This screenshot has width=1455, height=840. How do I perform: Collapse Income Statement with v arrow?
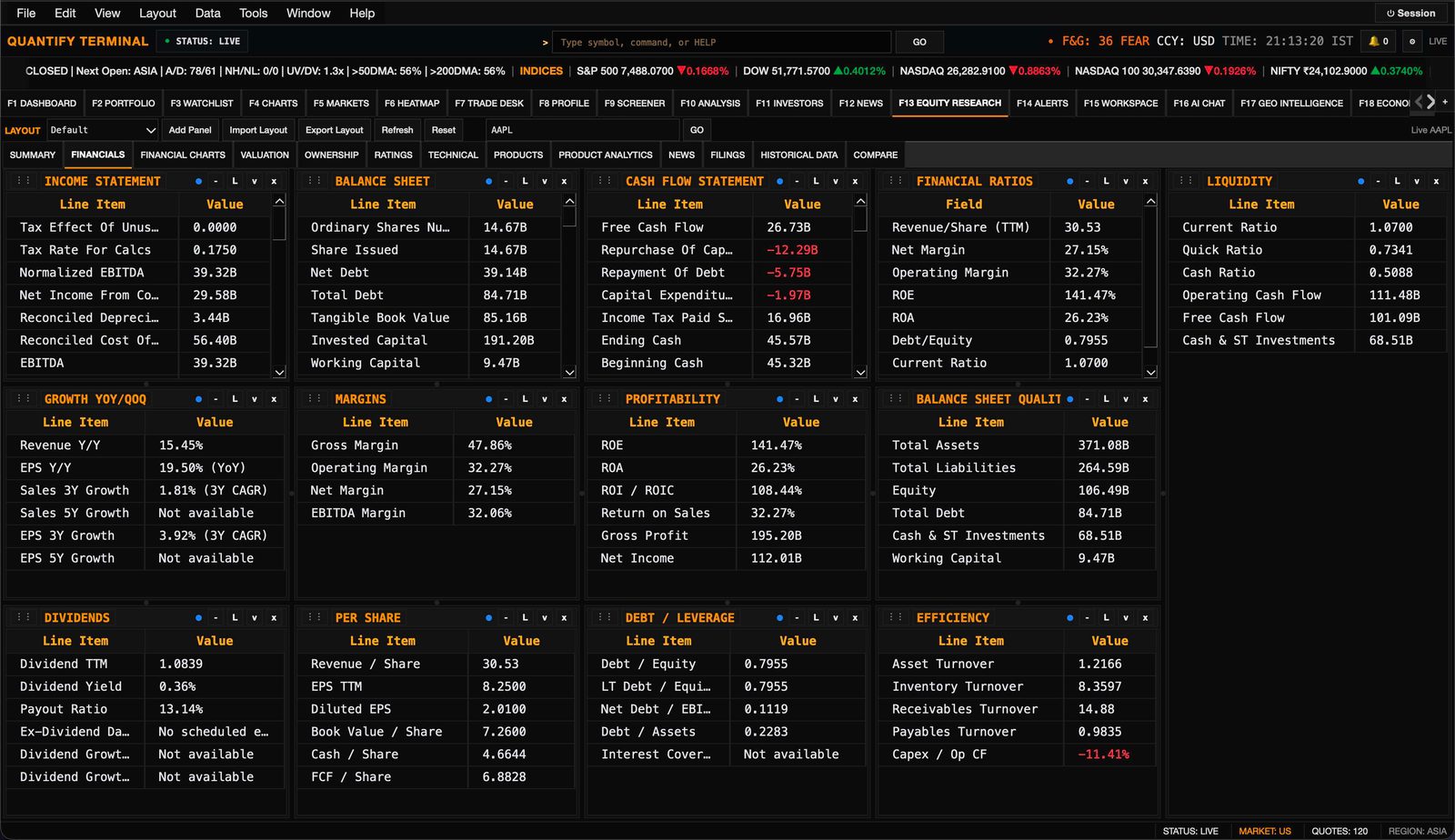pos(255,181)
